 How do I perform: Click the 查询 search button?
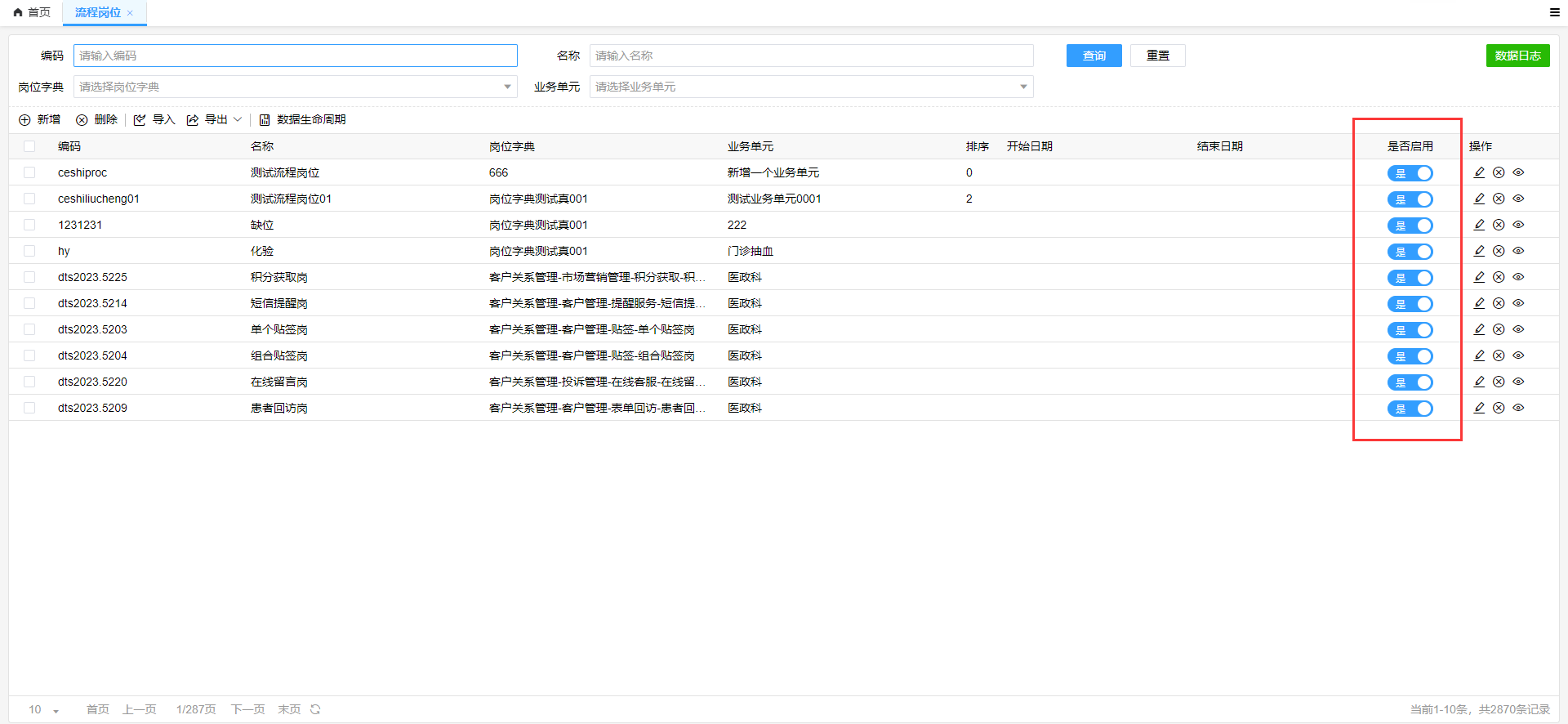[1094, 56]
